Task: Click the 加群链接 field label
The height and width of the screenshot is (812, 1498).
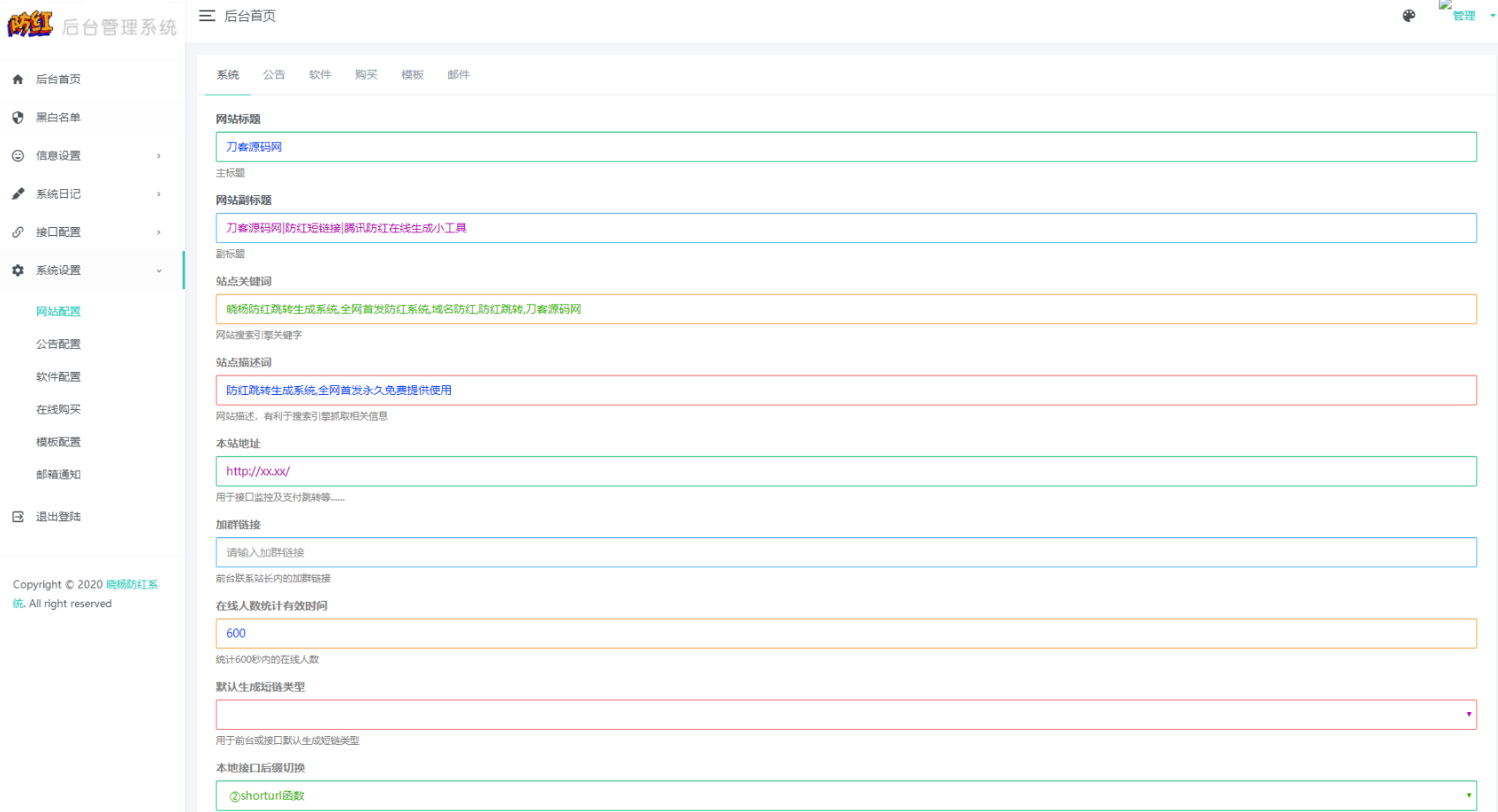Action: point(238,525)
